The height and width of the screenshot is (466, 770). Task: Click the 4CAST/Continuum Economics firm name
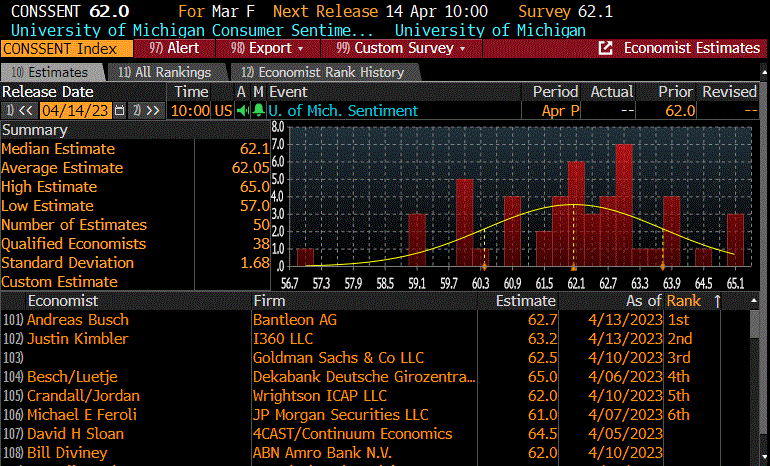click(353, 434)
